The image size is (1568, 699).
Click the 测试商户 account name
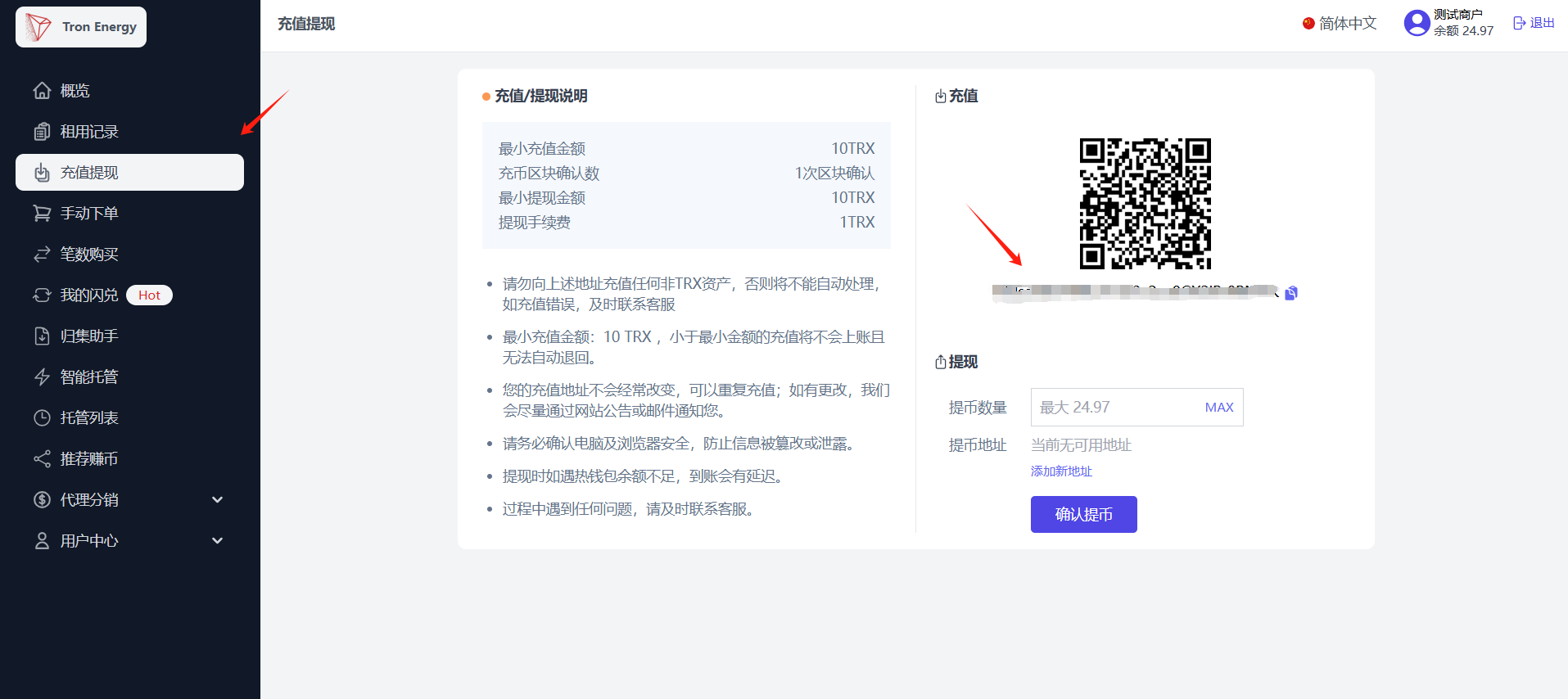[1457, 15]
